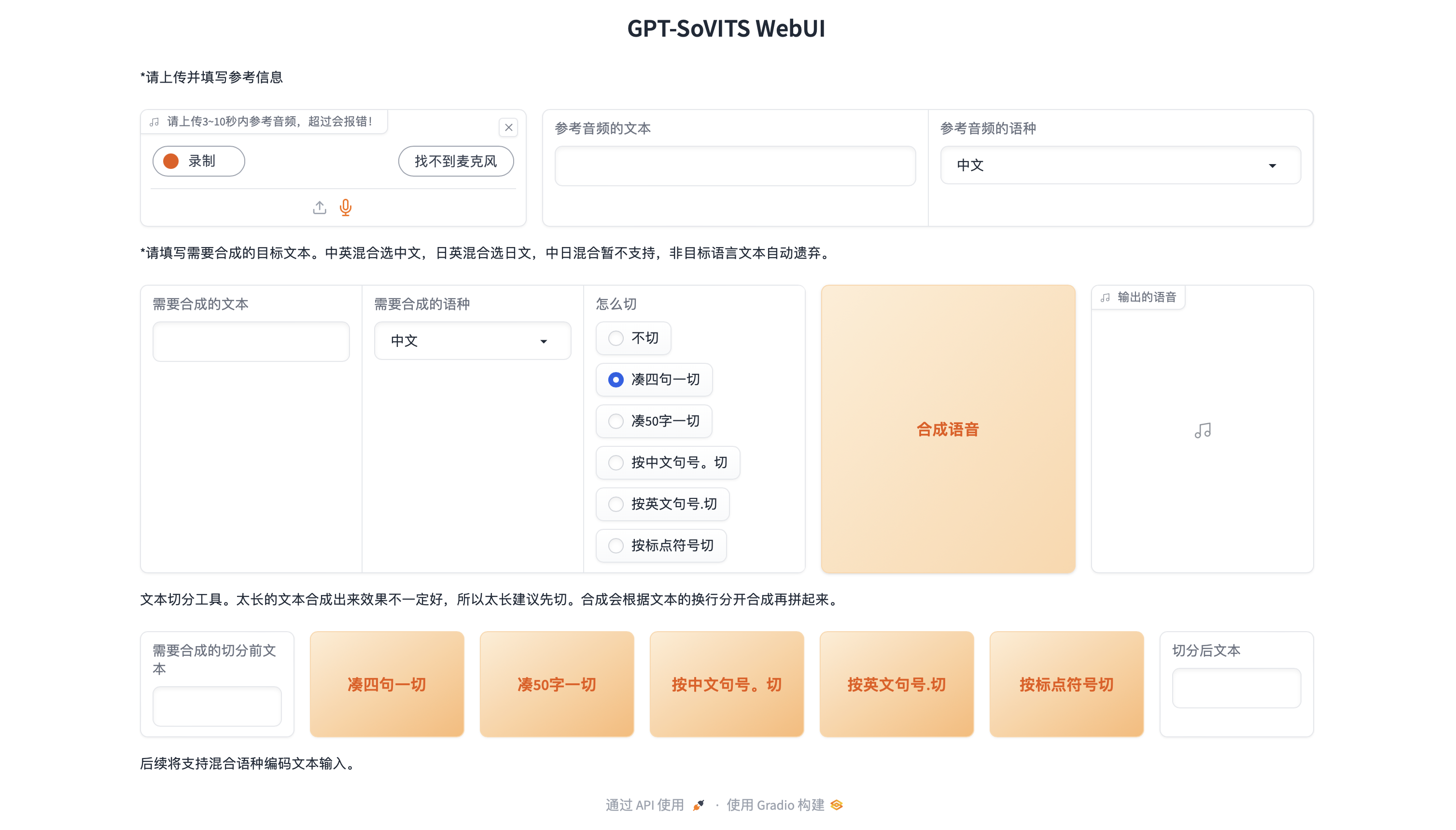Expand the dropdown arrow showing 中文 target language
Screen dimensions: 1456x830
point(544,341)
